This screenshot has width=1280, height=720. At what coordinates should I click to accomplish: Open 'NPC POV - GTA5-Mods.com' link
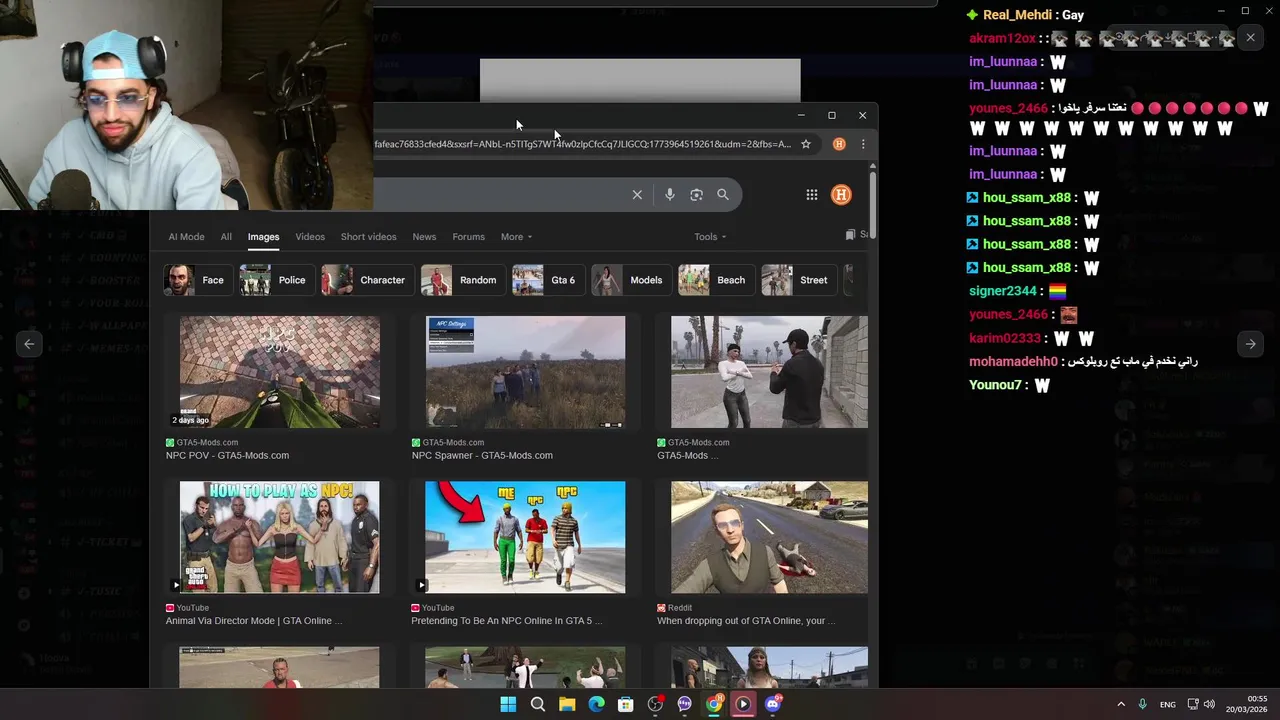pos(227,456)
